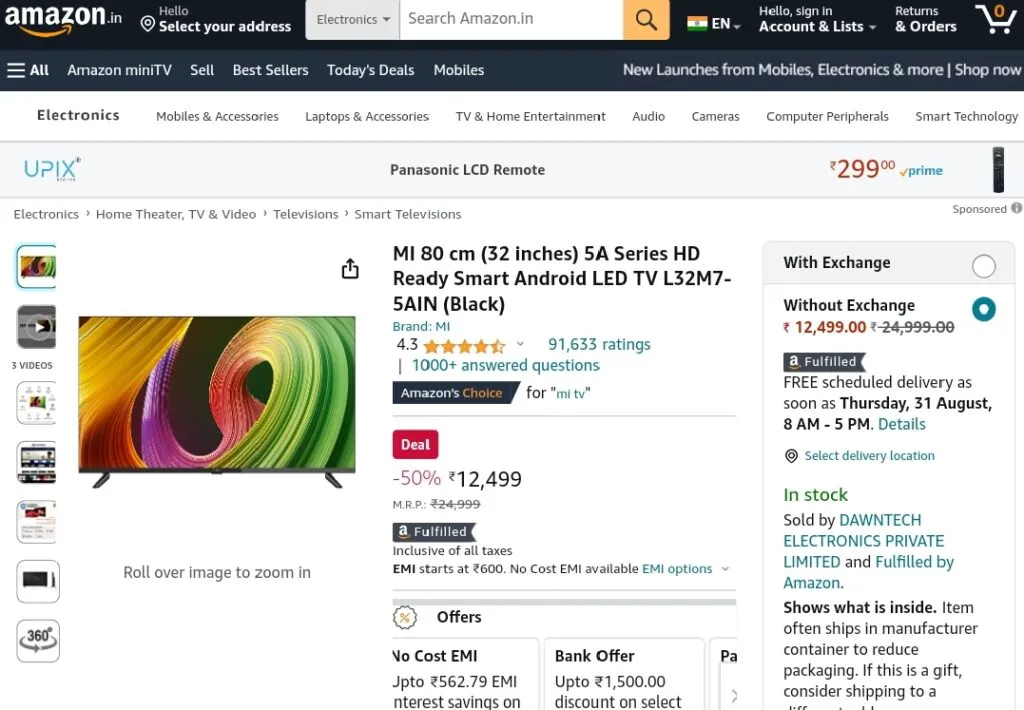1024x710 pixels.
Task: Open the 91,633 ratings link
Action: (599, 344)
